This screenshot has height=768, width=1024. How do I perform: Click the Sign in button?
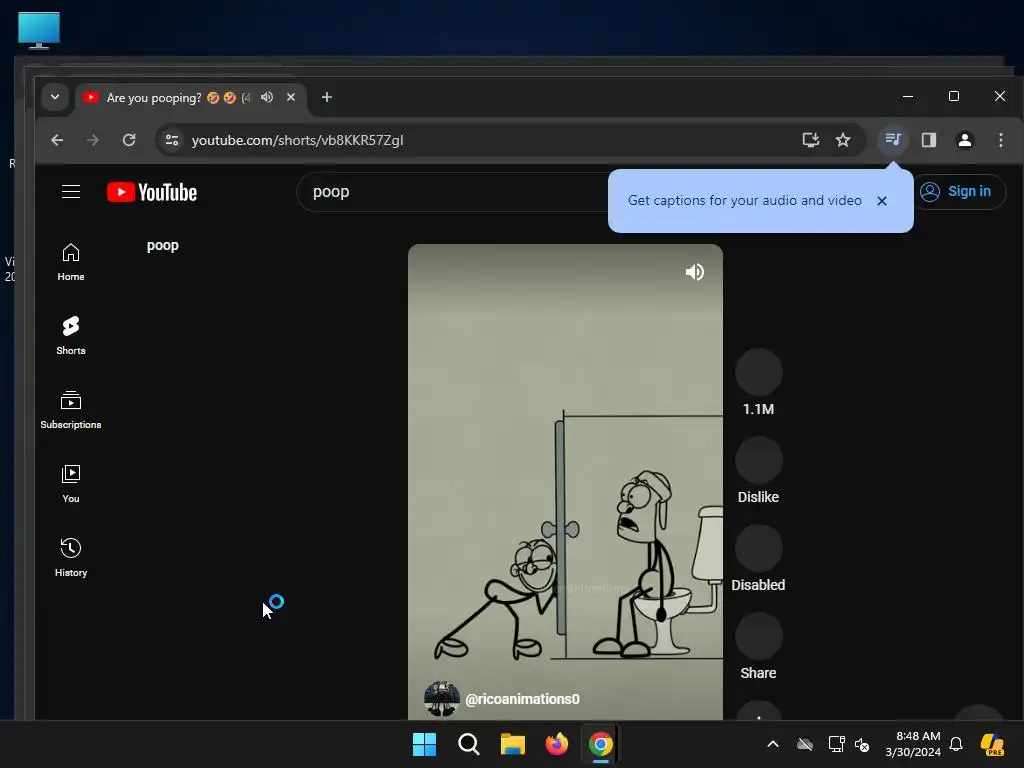coord(956,191)
